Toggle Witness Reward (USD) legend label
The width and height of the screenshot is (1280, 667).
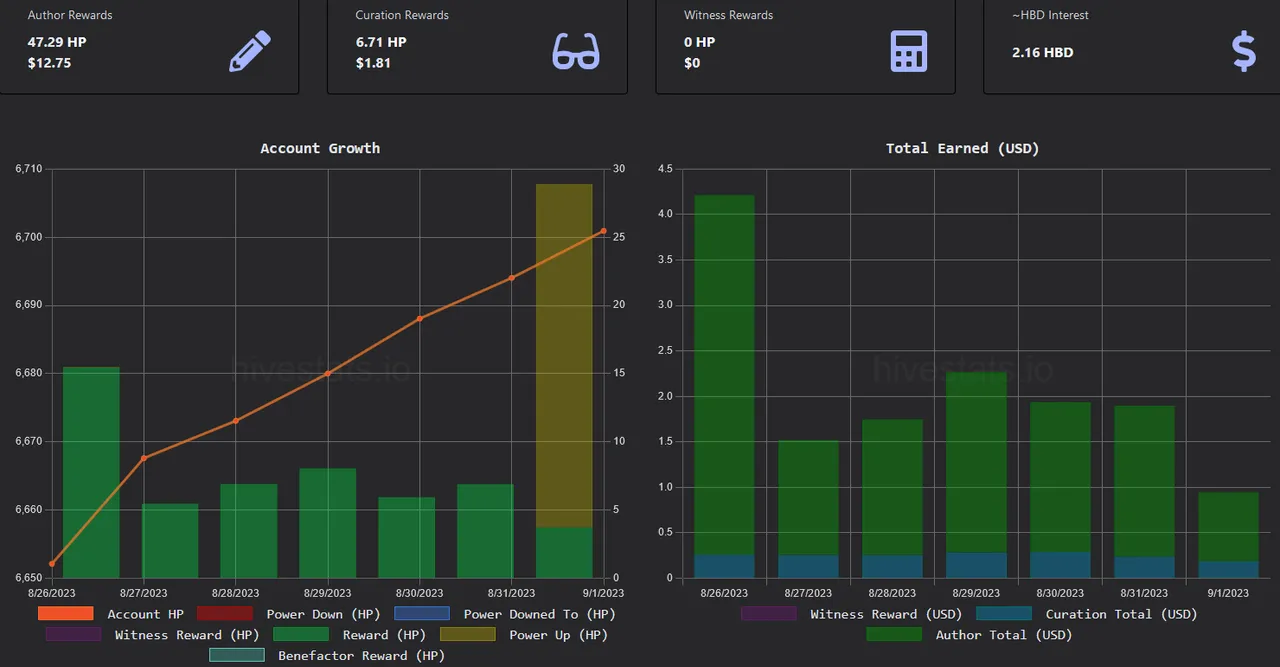point(885,614)
